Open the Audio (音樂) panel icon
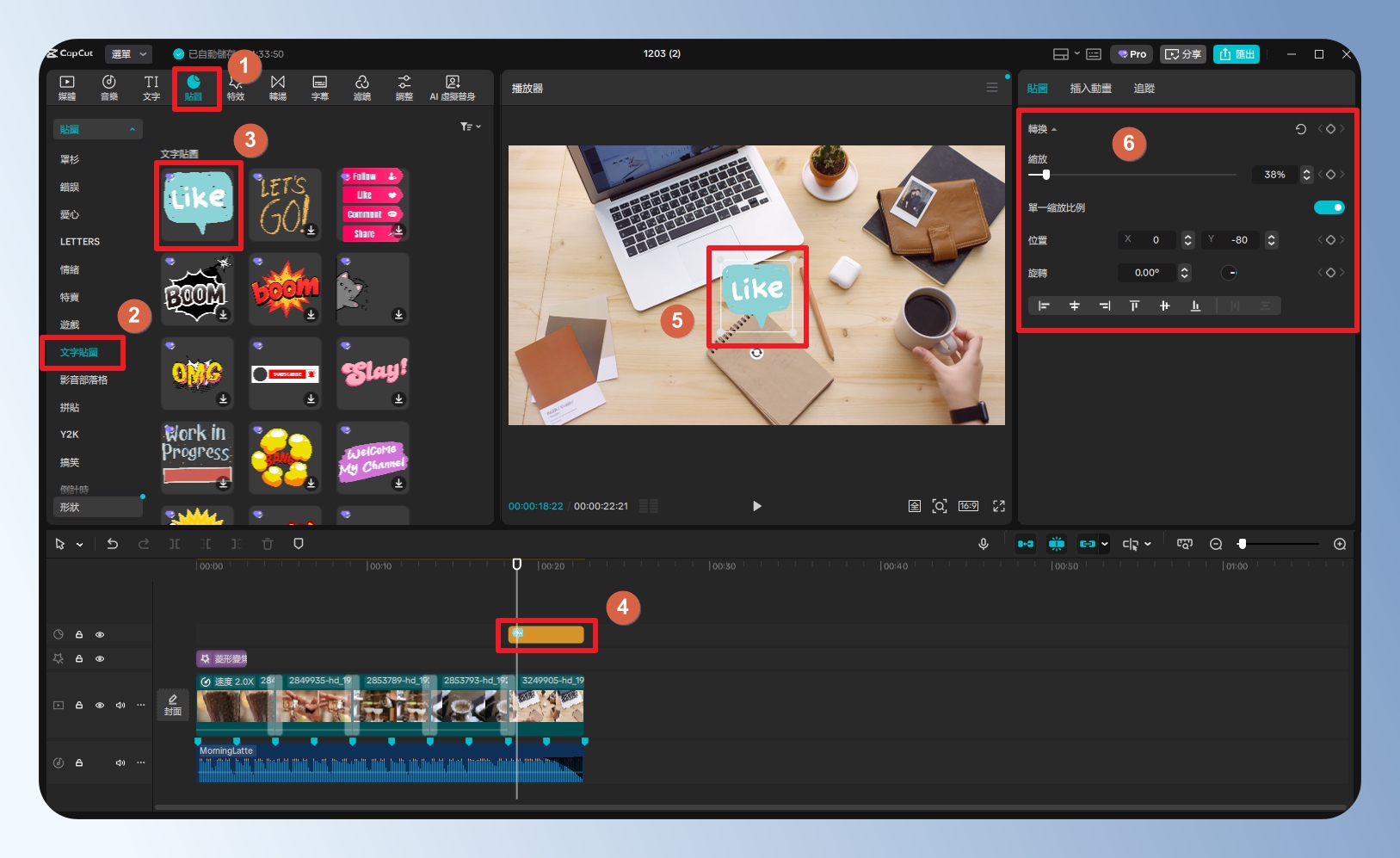1400x858 pixels. click(x=109, y=87)
